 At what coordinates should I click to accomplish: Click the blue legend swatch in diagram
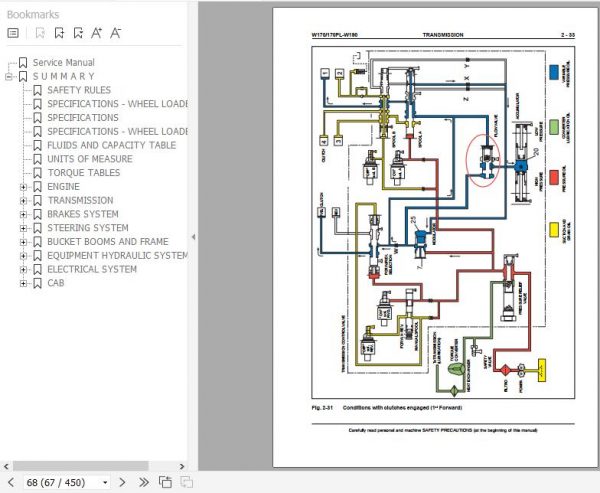(x=554, y=72)
